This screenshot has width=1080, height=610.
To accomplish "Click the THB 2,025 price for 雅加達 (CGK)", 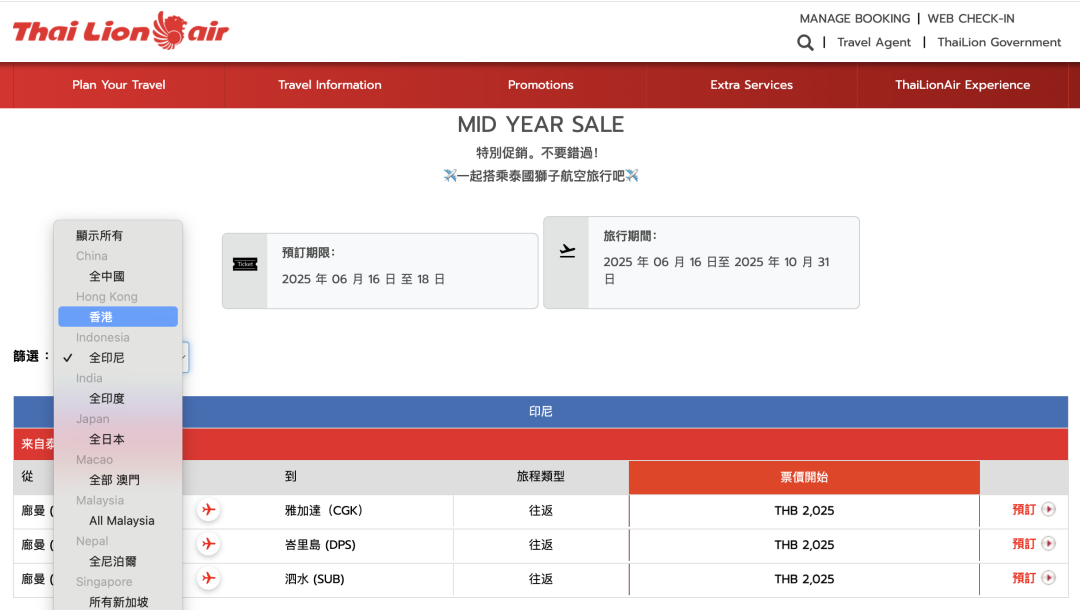I will [804, 510].
